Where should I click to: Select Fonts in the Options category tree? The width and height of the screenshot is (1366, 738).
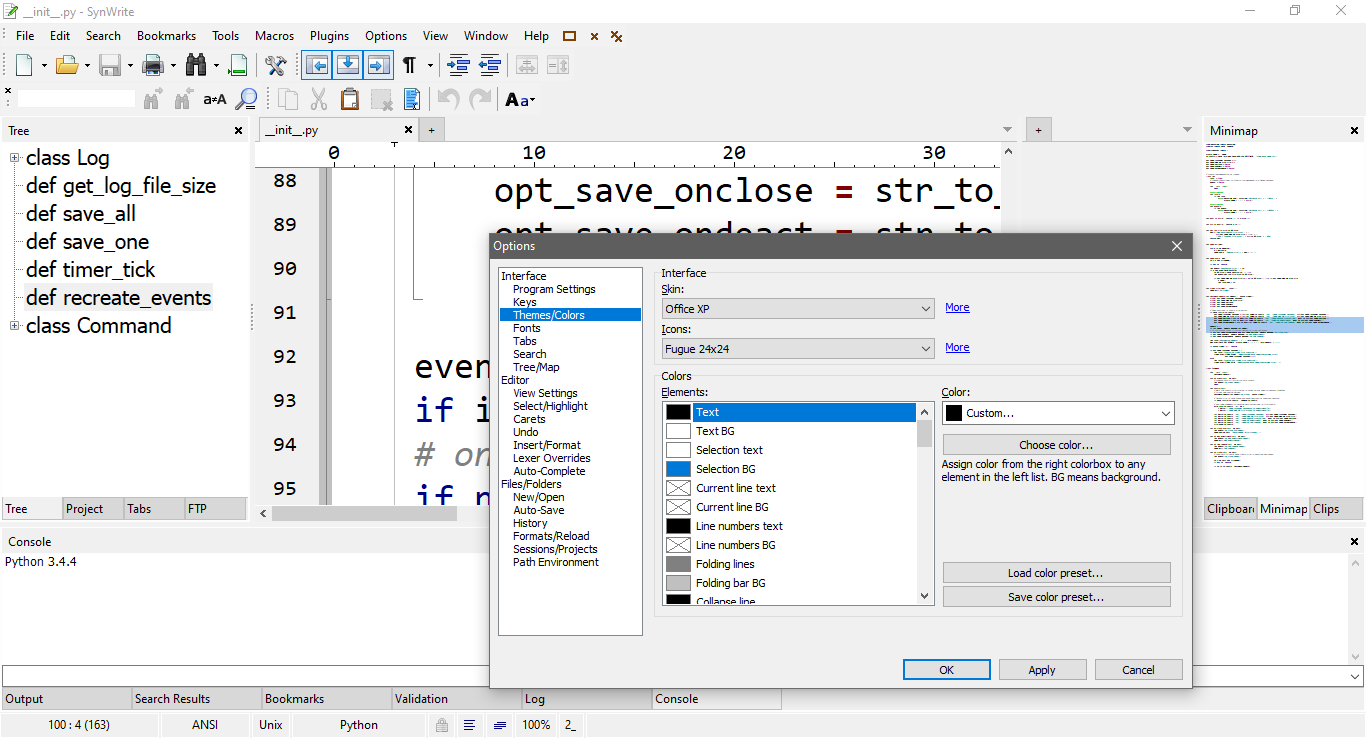[x=527, y=328]
